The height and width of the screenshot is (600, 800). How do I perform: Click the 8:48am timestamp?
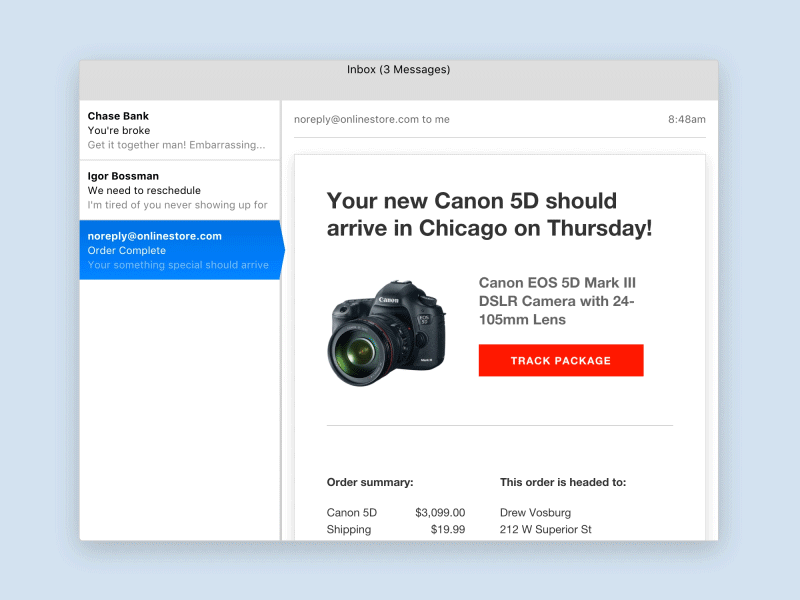click(x=685, y=119)
